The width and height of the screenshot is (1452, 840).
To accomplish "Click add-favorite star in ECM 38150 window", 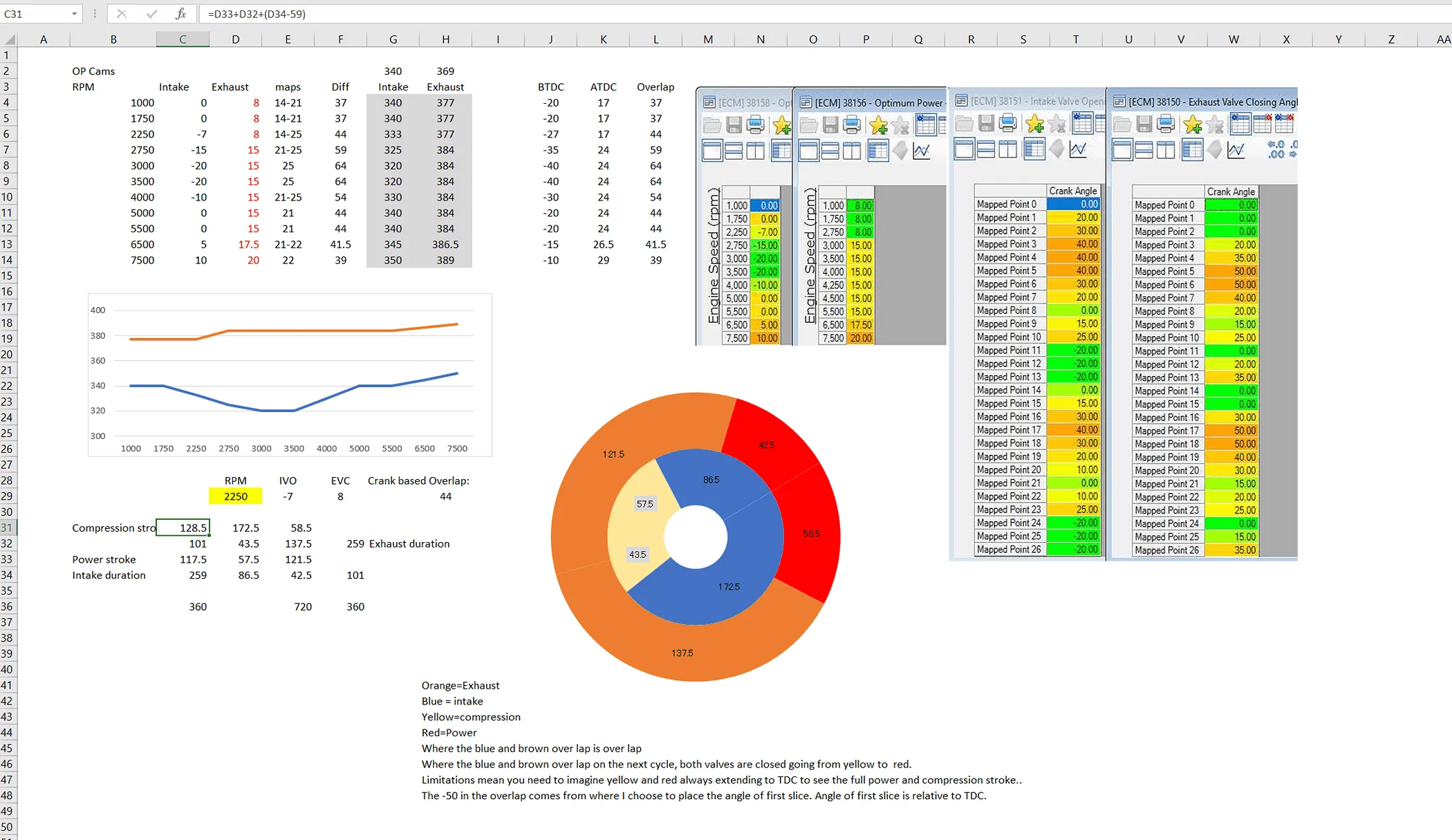I will pyautogui.click(x=1193, y=124).
